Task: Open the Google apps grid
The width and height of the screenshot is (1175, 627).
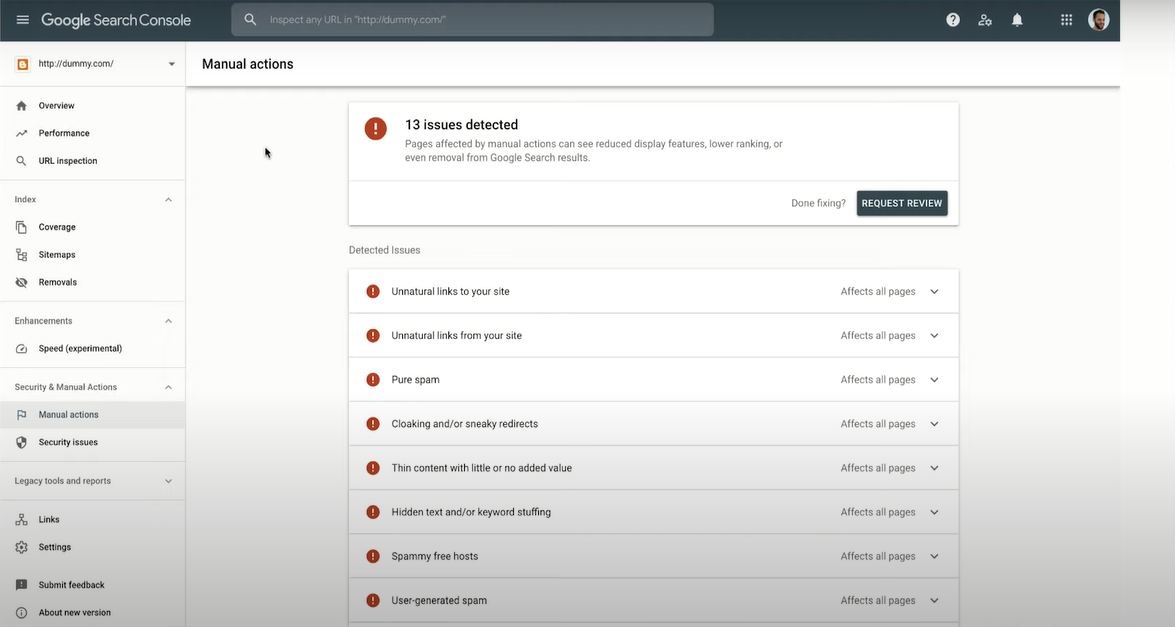Action: click(x=1066, y=18)
